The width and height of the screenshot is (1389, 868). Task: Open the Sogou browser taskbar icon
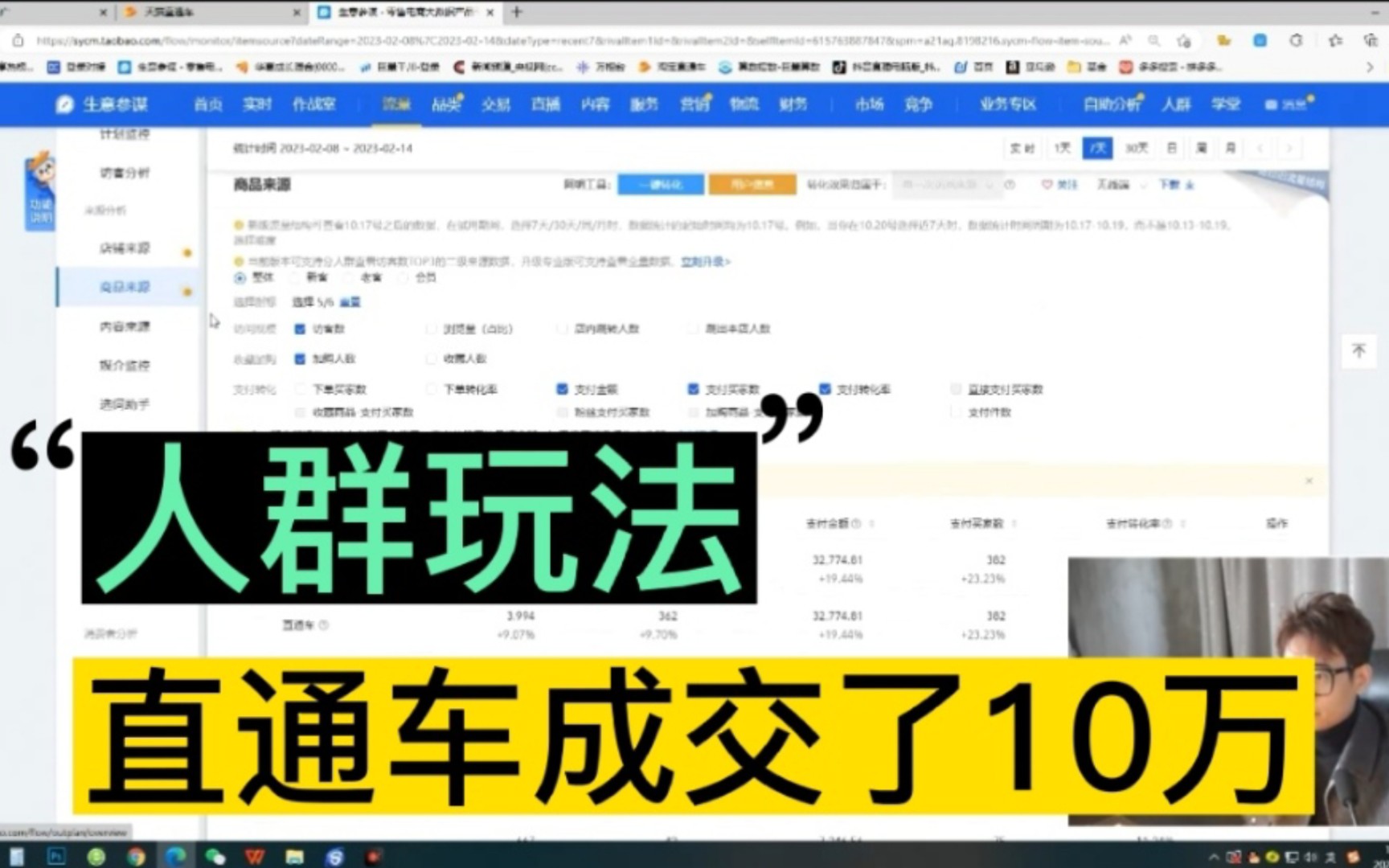click(x=334, y=857)
